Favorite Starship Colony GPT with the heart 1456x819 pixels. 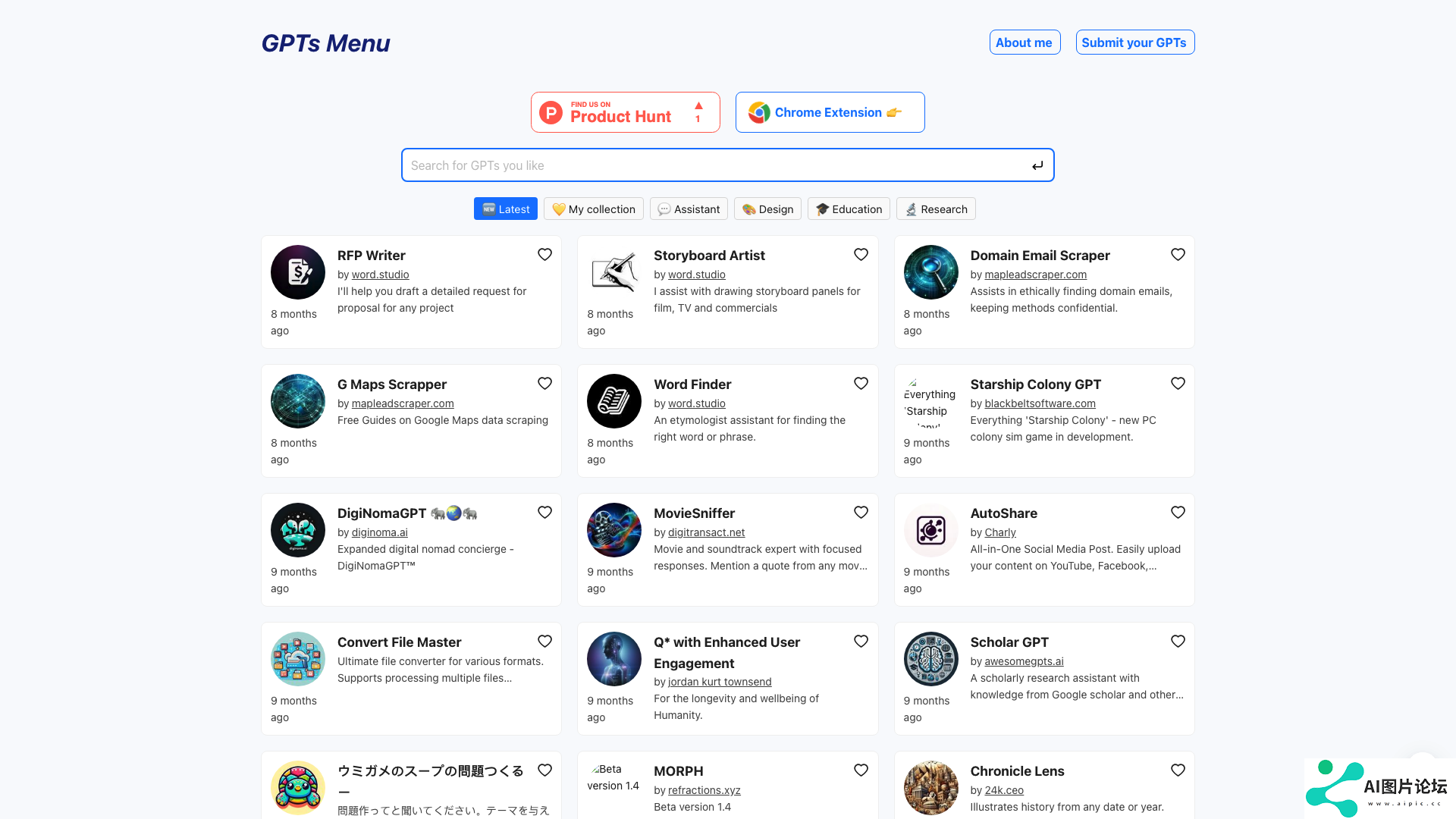[1178, 384]
